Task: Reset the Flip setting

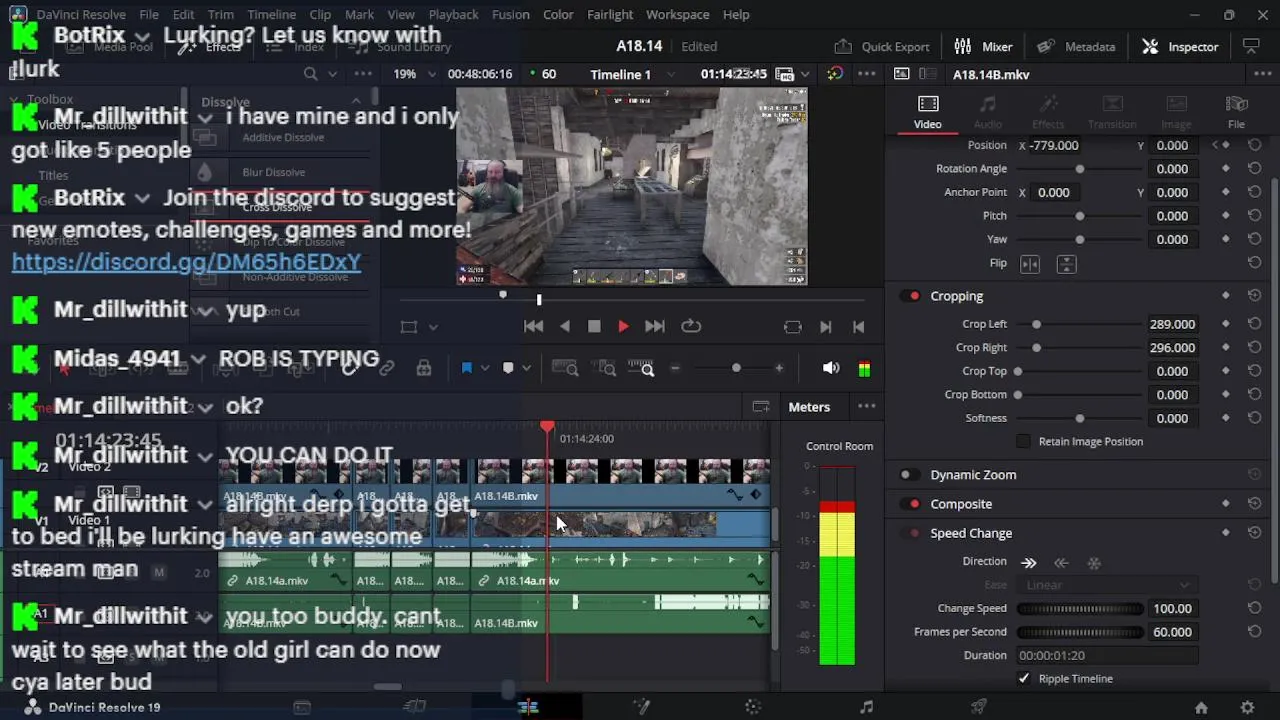Action: [1254, 263]
